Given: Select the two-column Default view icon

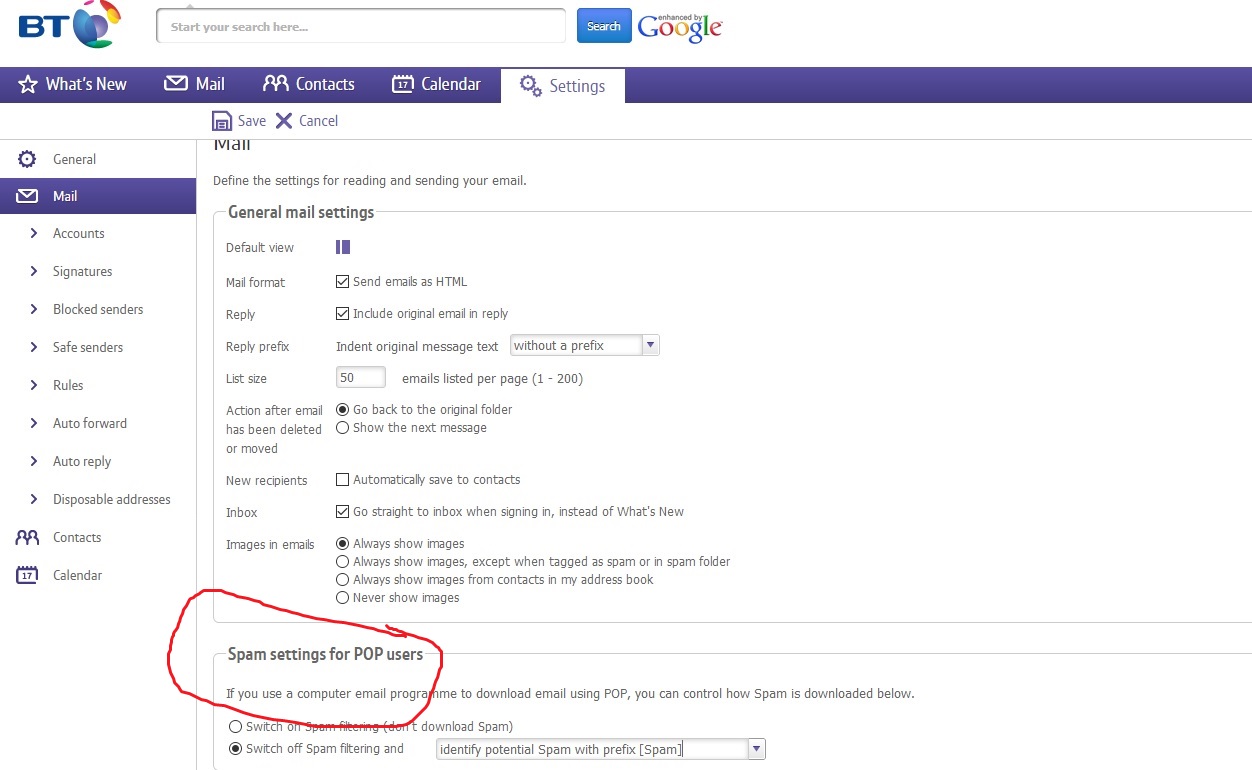Looking at the screenshot, I should 343,247.
